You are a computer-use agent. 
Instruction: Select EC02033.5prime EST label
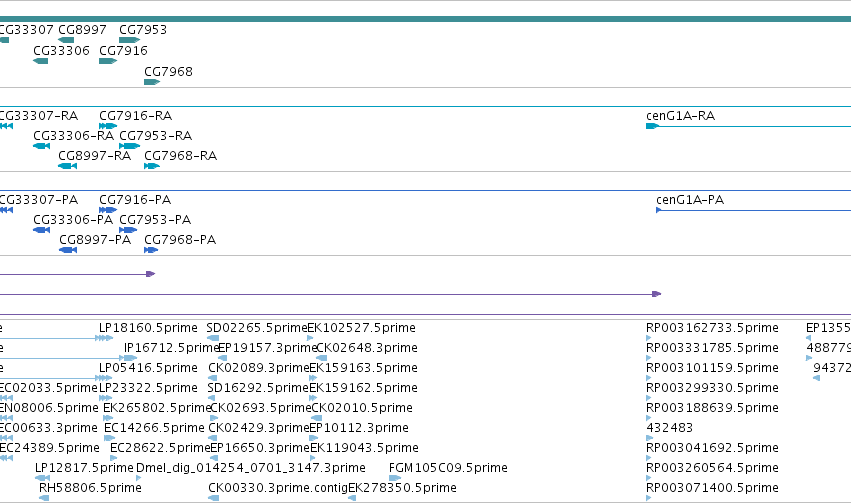pyautogui.click(x=48, y=388)
